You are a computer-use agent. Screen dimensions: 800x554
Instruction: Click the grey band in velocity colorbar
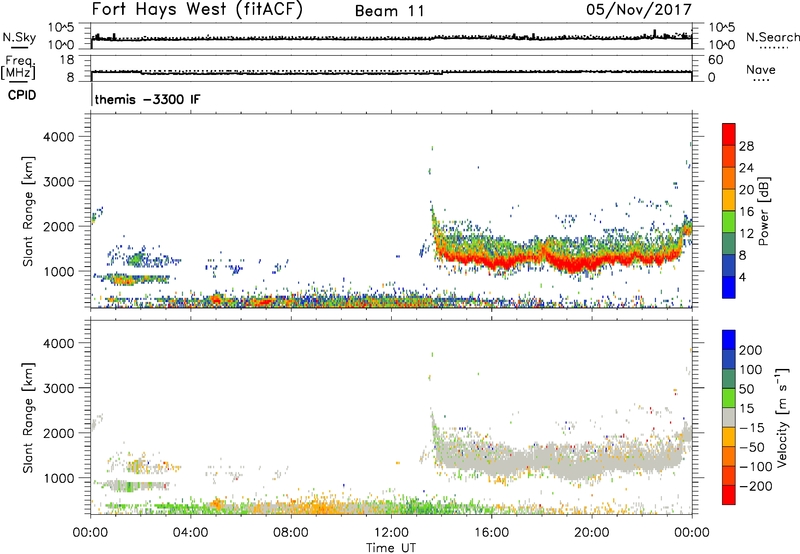point(729,417)
